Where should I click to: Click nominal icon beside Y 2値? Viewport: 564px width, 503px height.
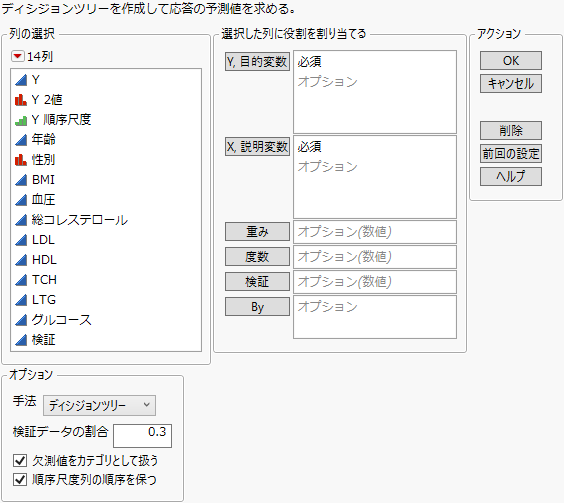click(21, 100)
